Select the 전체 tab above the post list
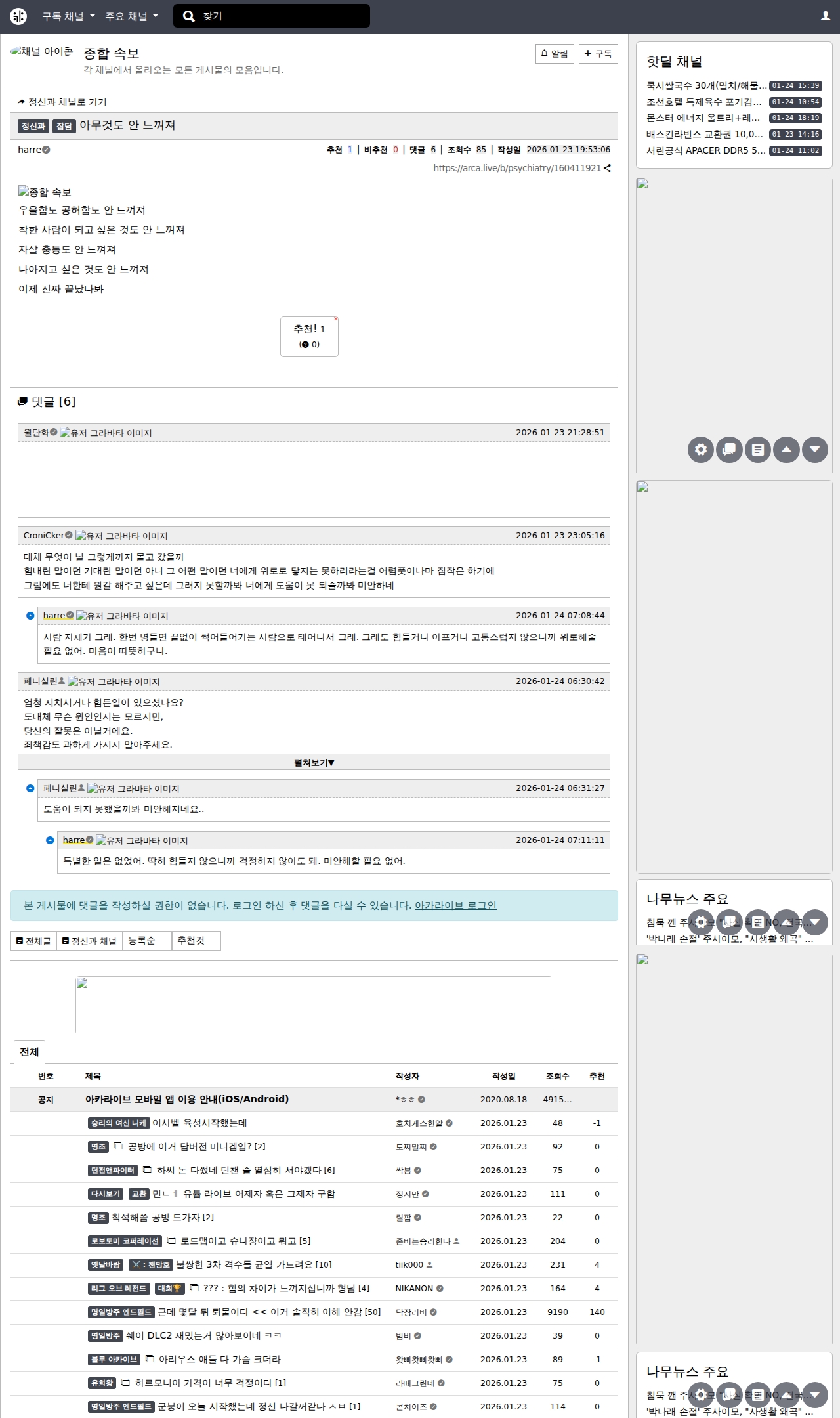 point(29,1052)
